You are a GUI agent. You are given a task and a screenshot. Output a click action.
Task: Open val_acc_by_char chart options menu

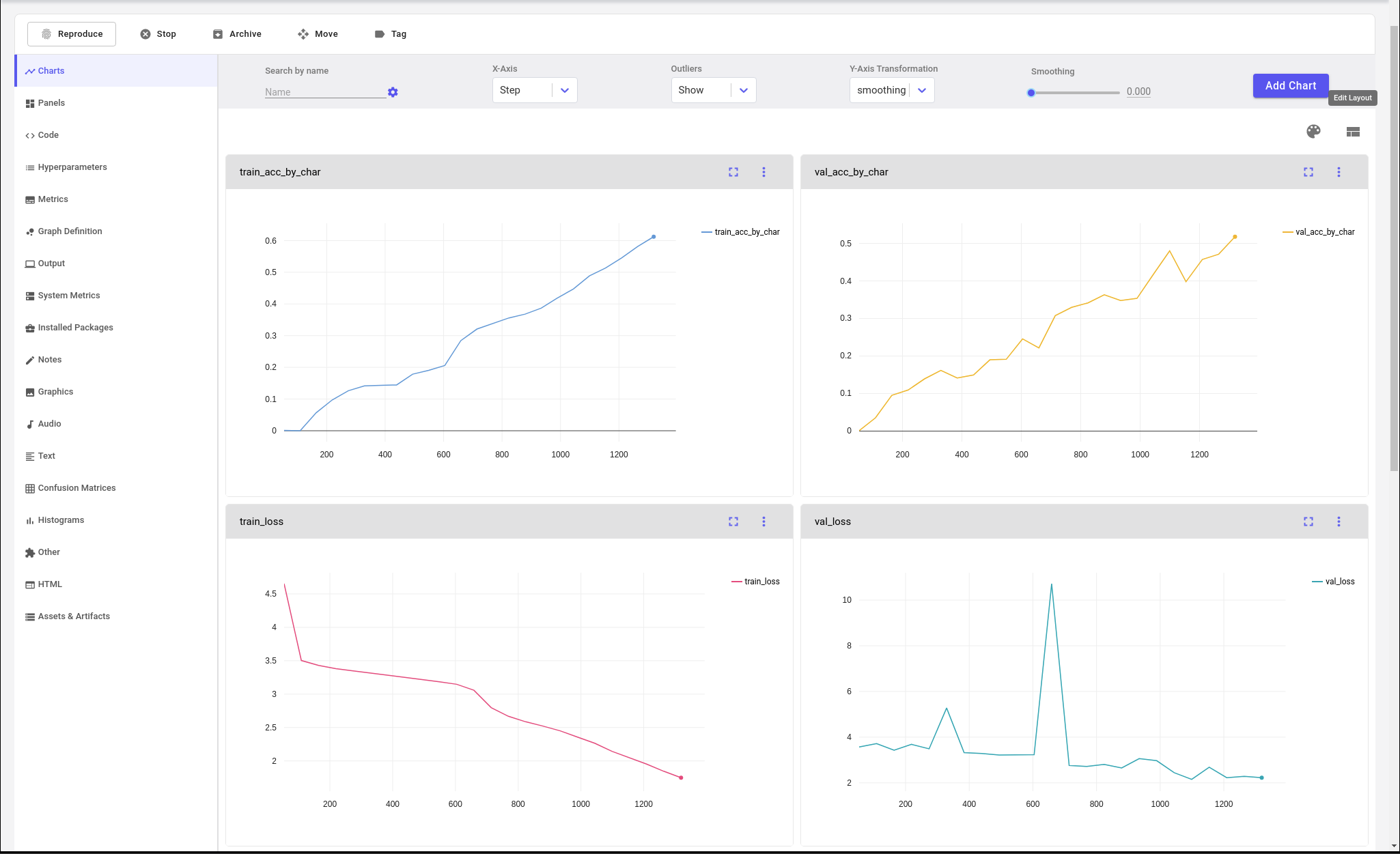pos(1339,172)
